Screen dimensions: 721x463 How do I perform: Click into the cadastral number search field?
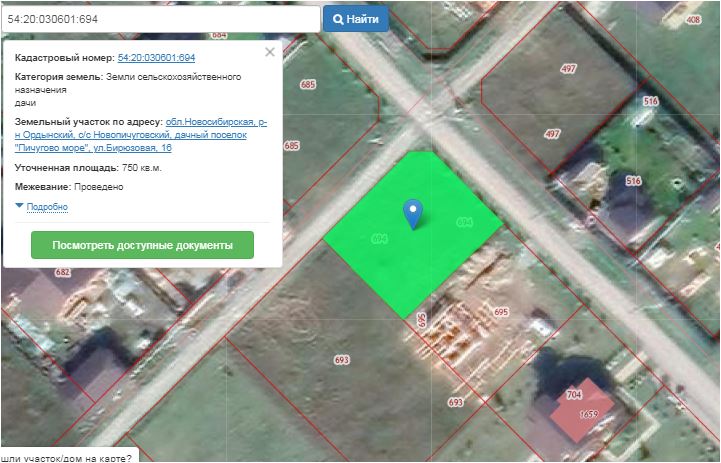click(x=160, y=19)
